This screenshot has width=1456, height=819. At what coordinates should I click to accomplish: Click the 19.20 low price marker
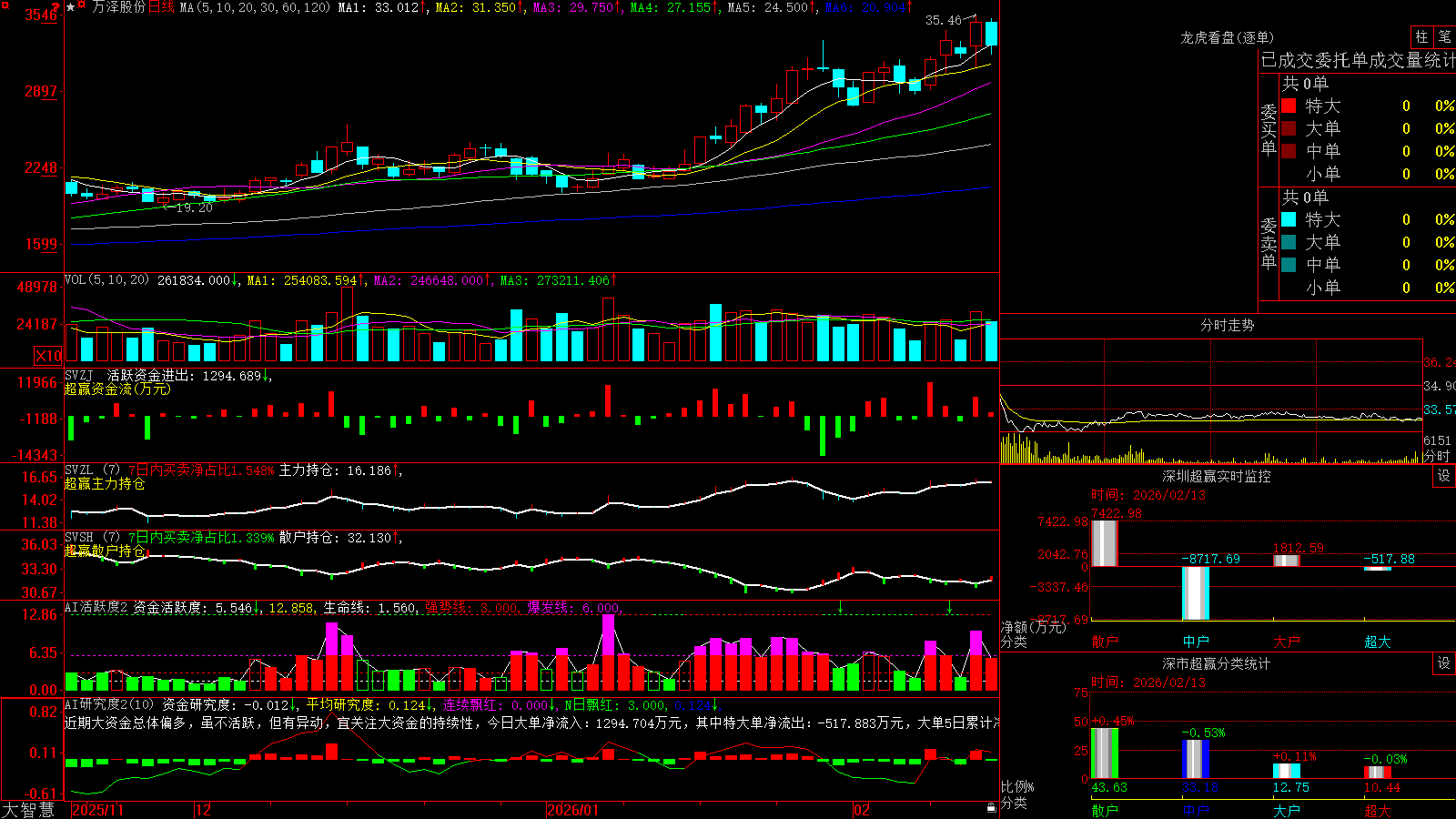click(194, 207)
